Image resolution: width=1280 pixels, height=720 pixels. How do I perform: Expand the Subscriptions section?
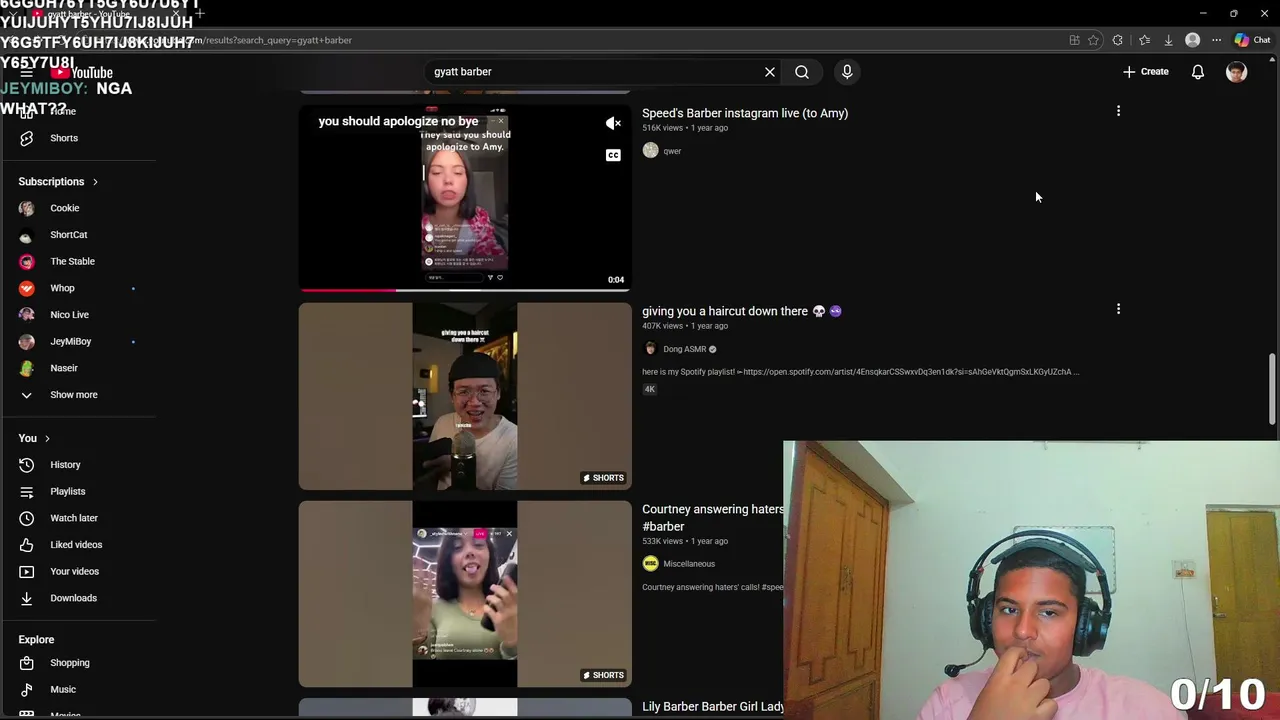click(x=58, y=182)
